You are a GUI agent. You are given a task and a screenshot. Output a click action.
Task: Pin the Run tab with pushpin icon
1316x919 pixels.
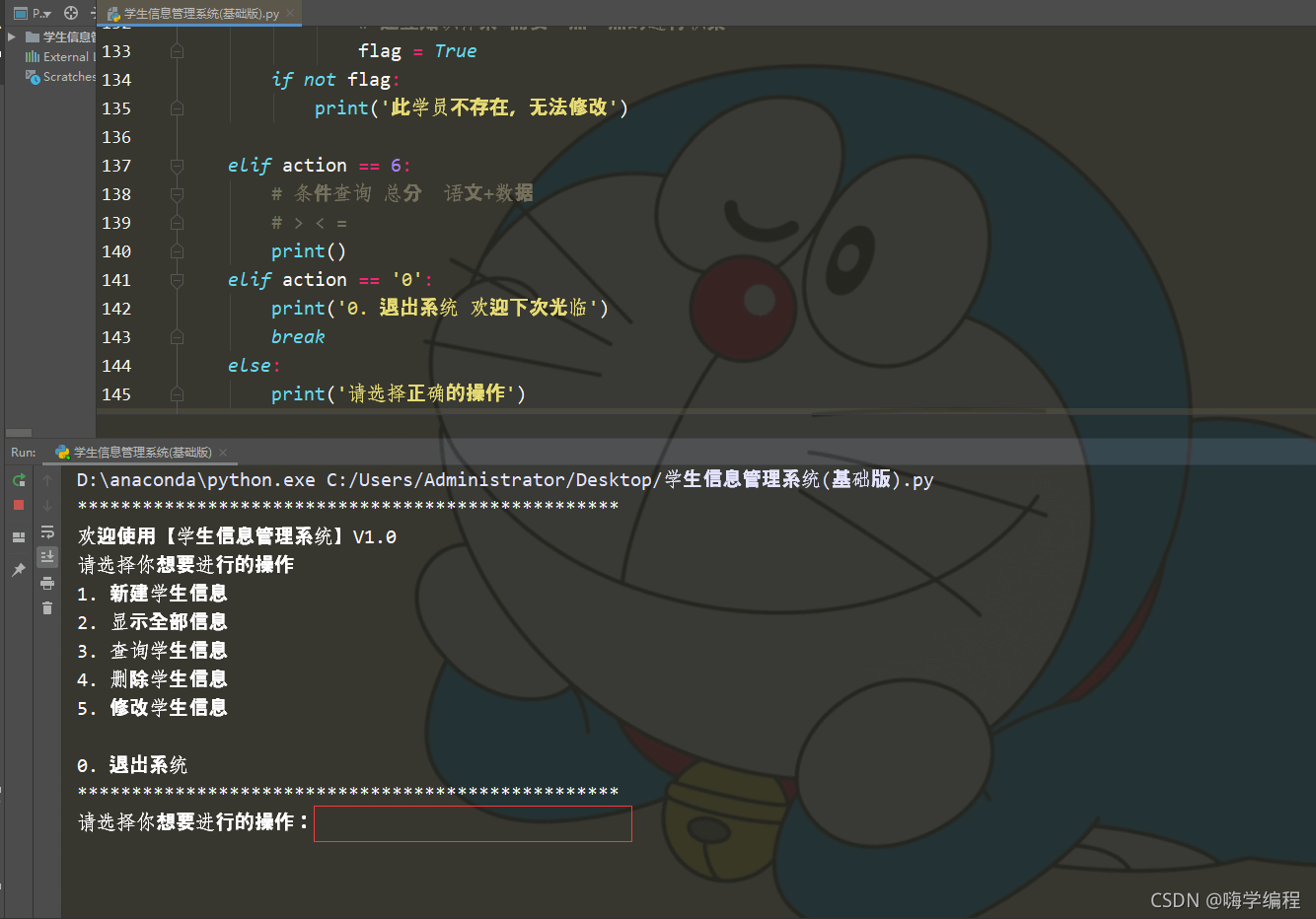(x=19, y=570)
